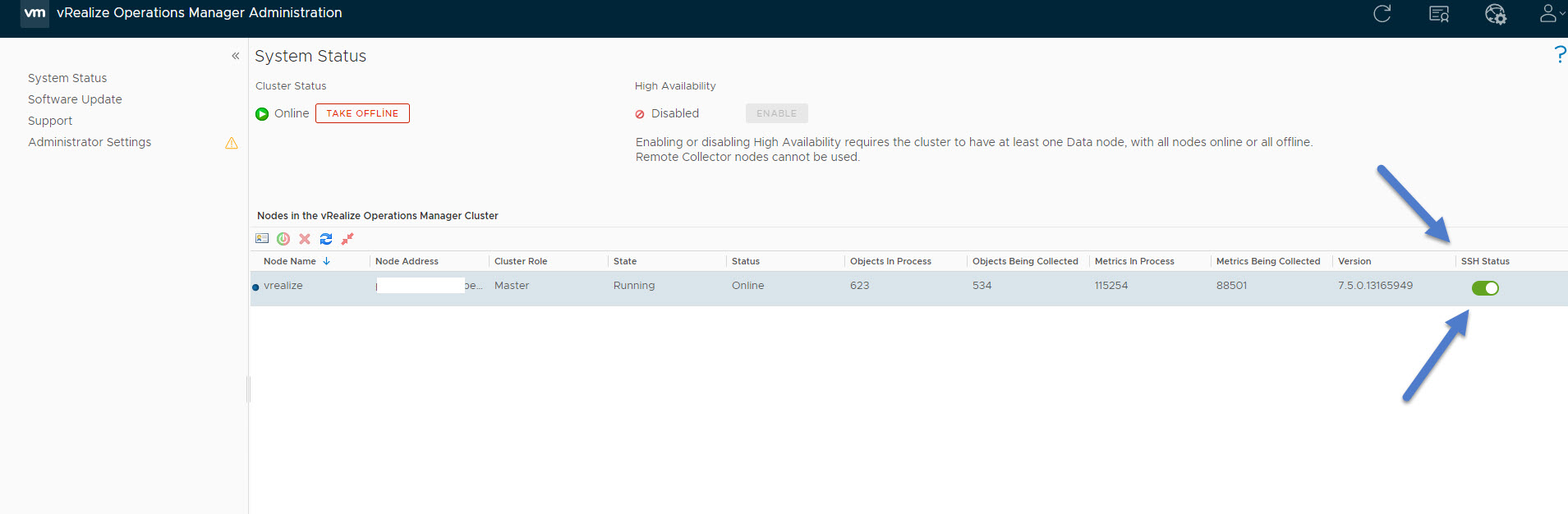Toggle SSH Status switch for vrealize node
This screenshot has width=1568, height=514.
1485,288
